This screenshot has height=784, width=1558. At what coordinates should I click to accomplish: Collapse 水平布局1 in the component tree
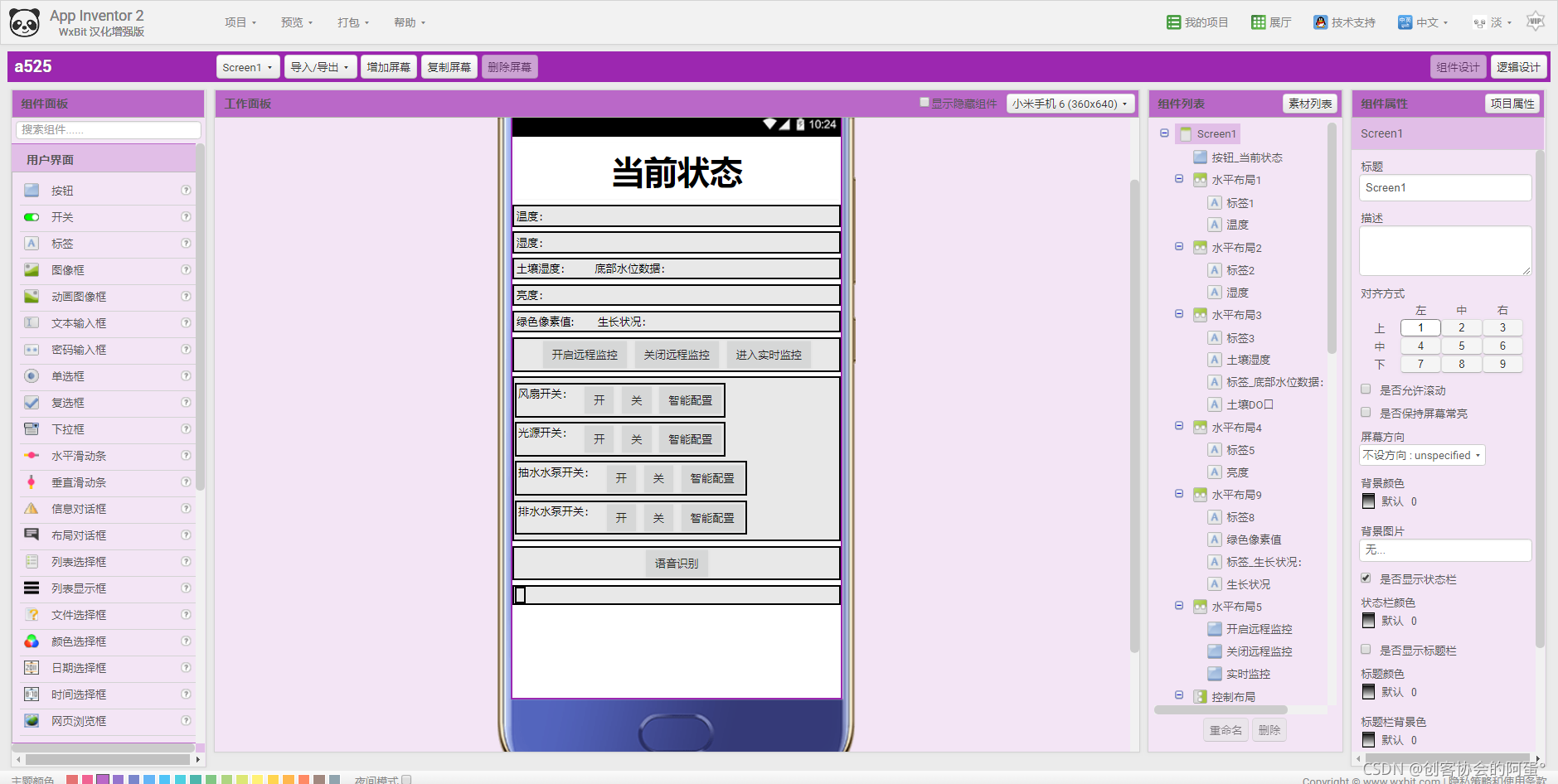[1179, 179]
